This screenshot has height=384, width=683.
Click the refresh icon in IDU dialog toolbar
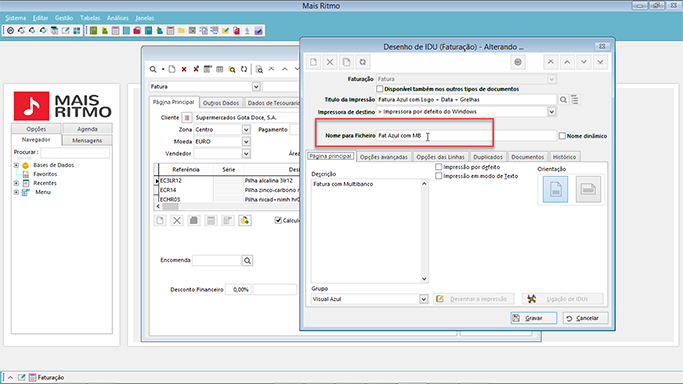(362, 62)
